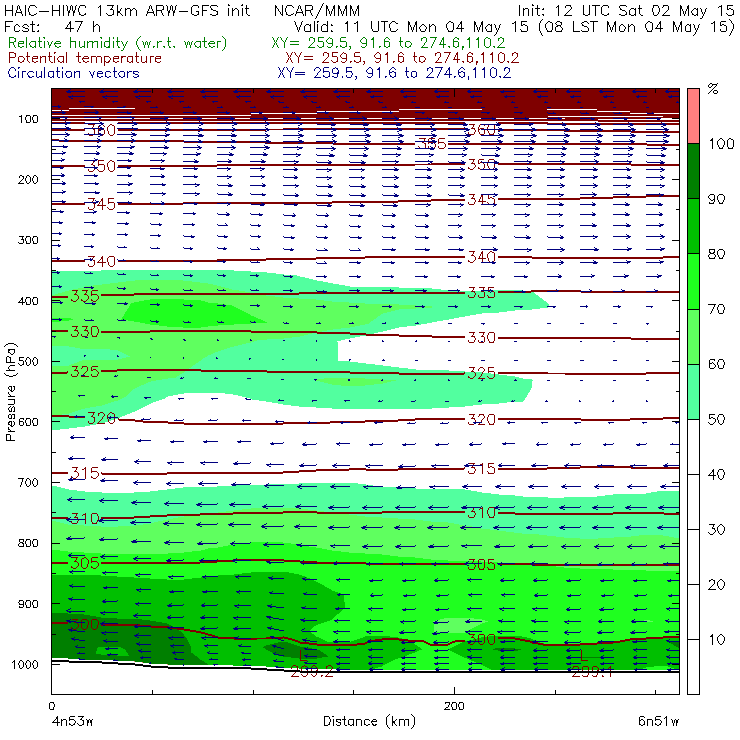Select the green XY coordinates line
This screenshot has width=740, height=740.
(x=388, y=43)
